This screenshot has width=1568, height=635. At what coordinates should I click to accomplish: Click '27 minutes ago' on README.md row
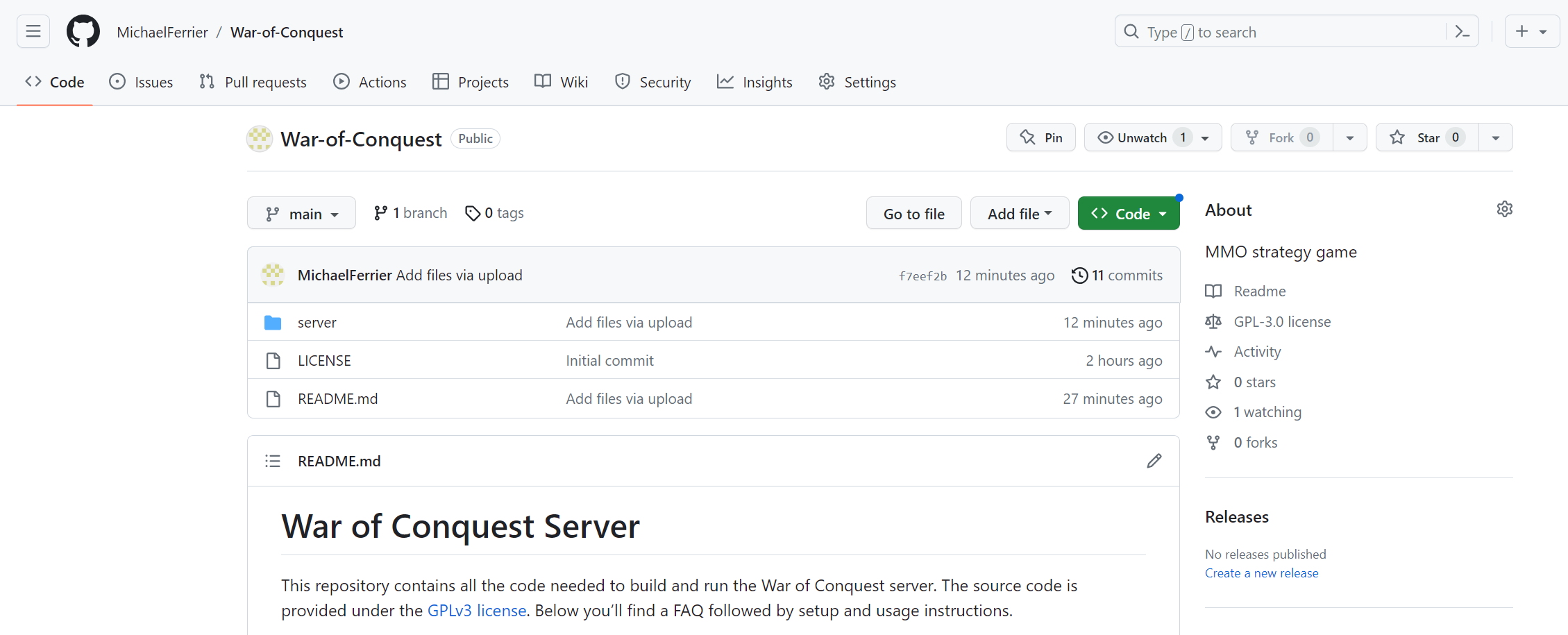[x=1112, y=398]
